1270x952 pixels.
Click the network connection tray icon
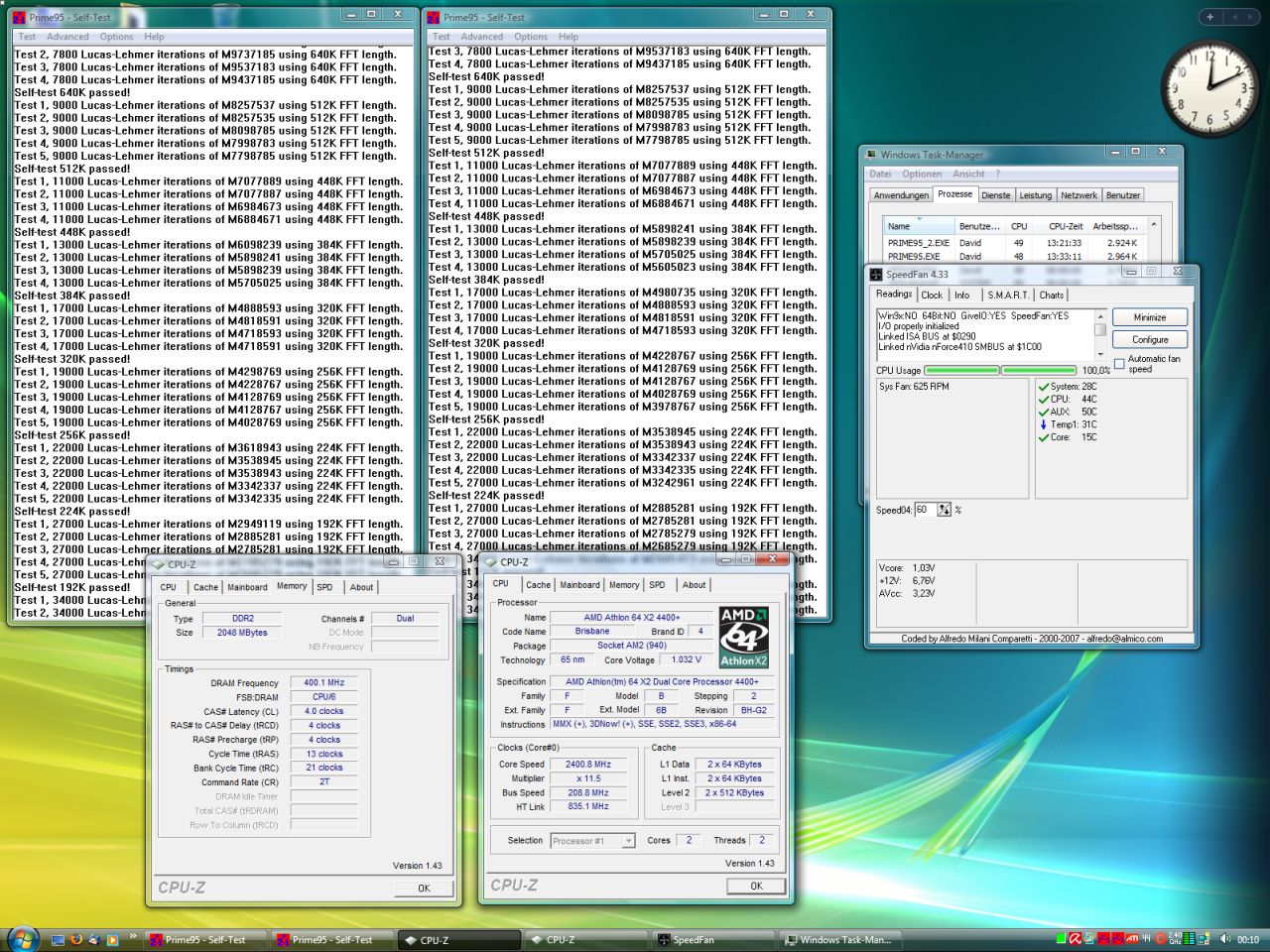tap(1202, 939)
